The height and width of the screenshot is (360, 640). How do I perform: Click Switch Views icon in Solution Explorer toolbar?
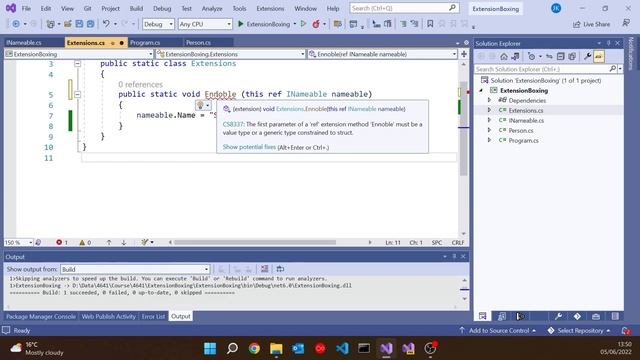tap(516, 56)
